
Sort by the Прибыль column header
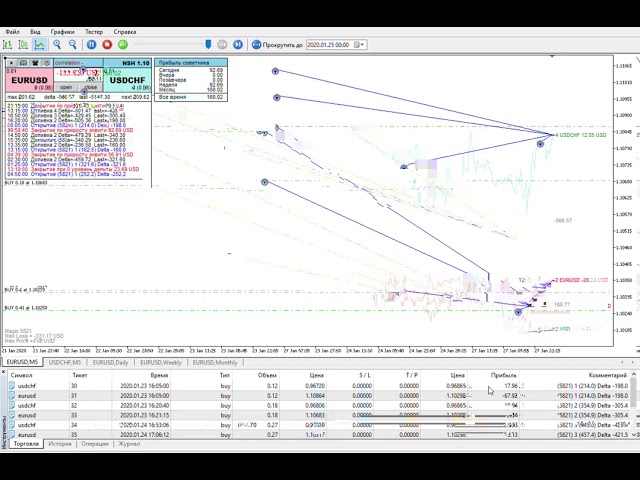503,375
